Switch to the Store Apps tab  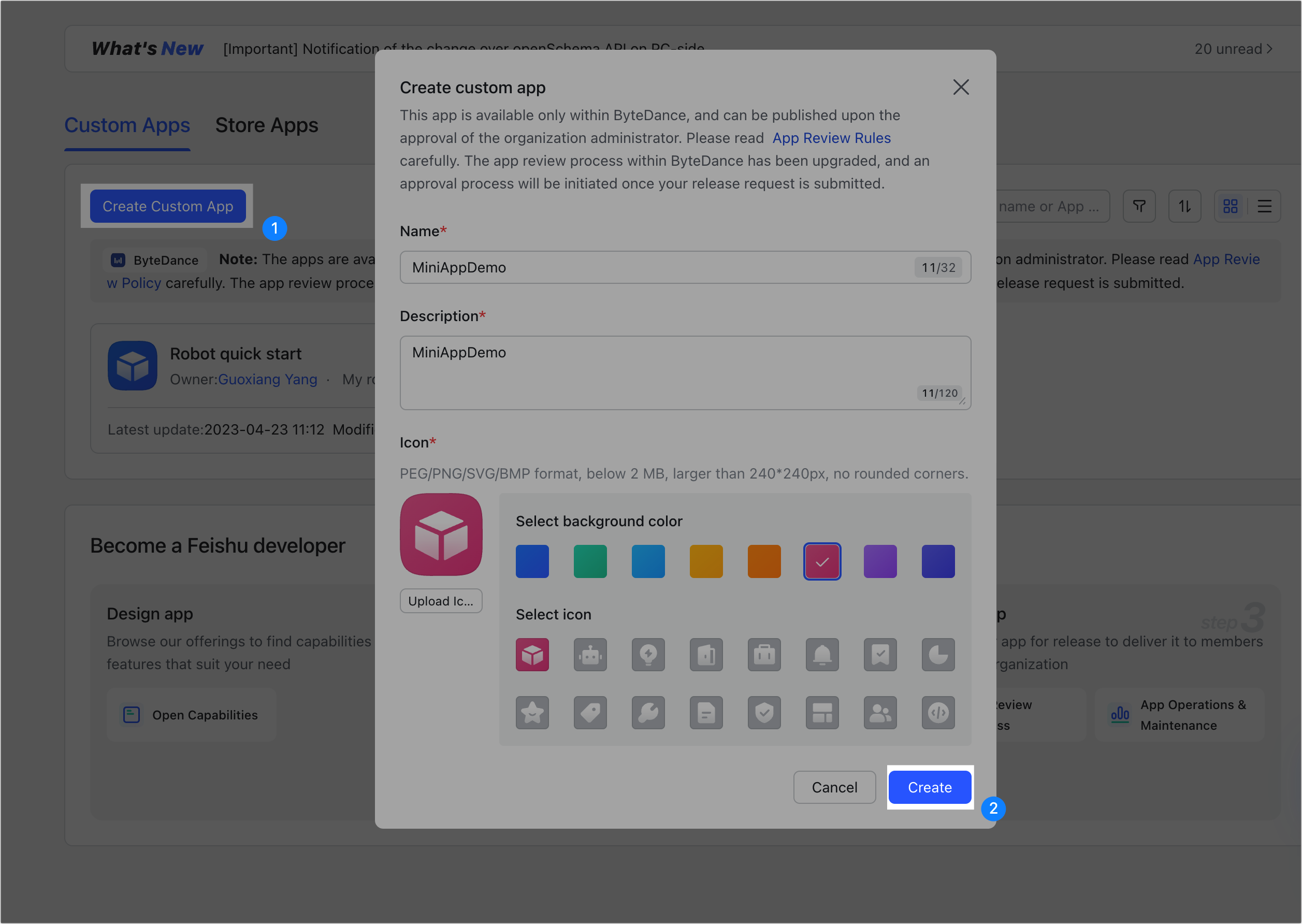266,125
